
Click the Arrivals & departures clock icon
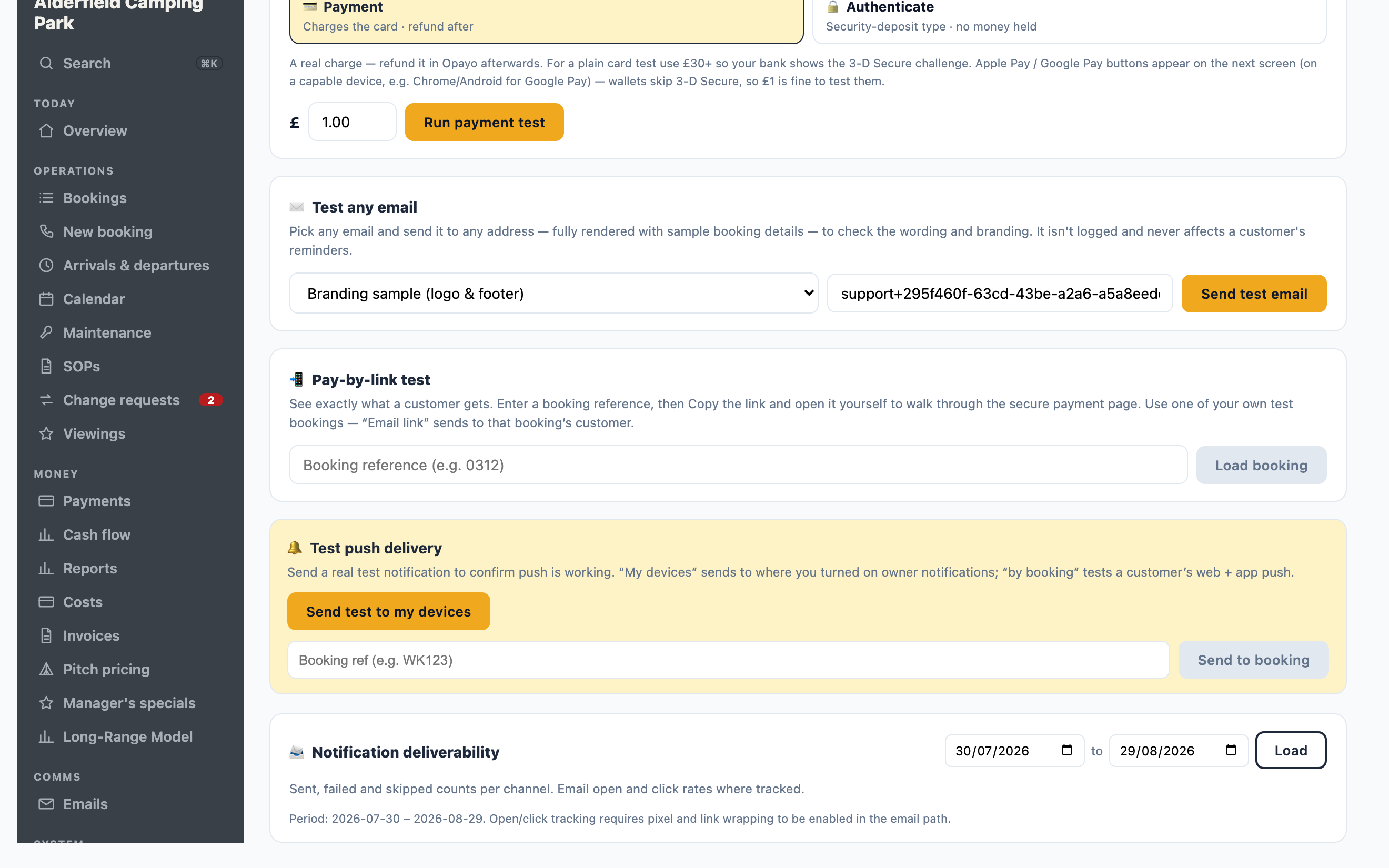point(46,265)
